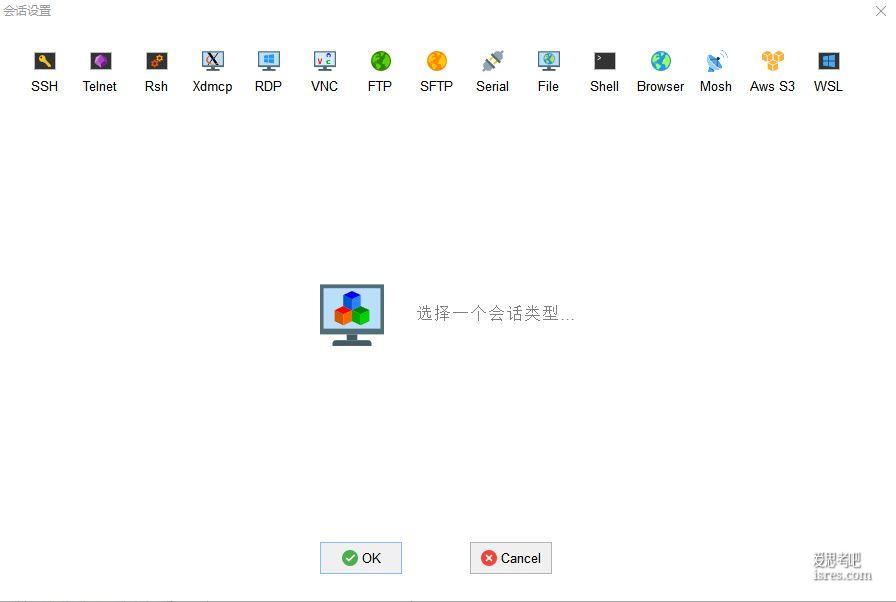Choose the Telnet session icon

pos(101,61)
